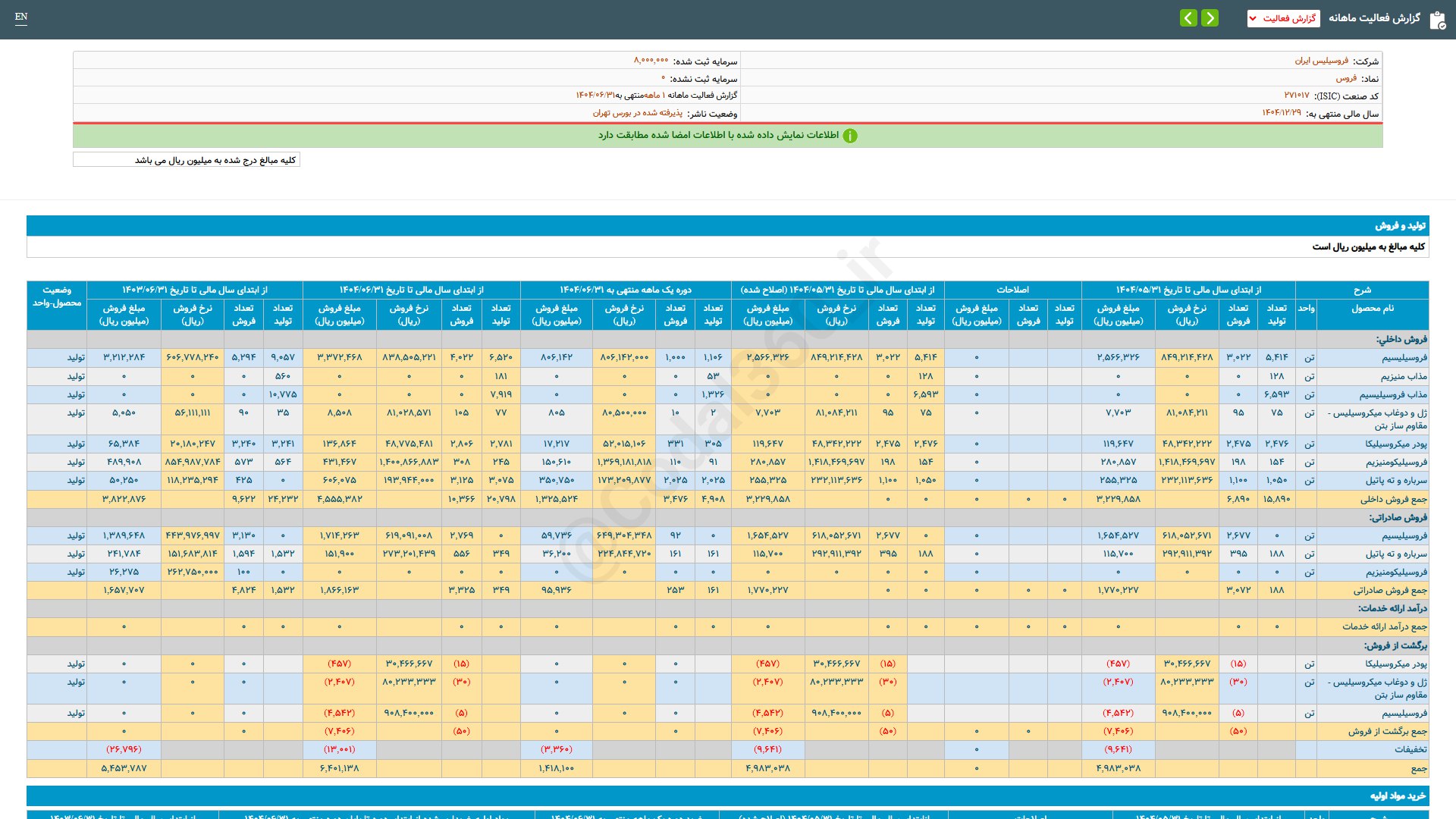Click the نام محصول column header

1372,308
